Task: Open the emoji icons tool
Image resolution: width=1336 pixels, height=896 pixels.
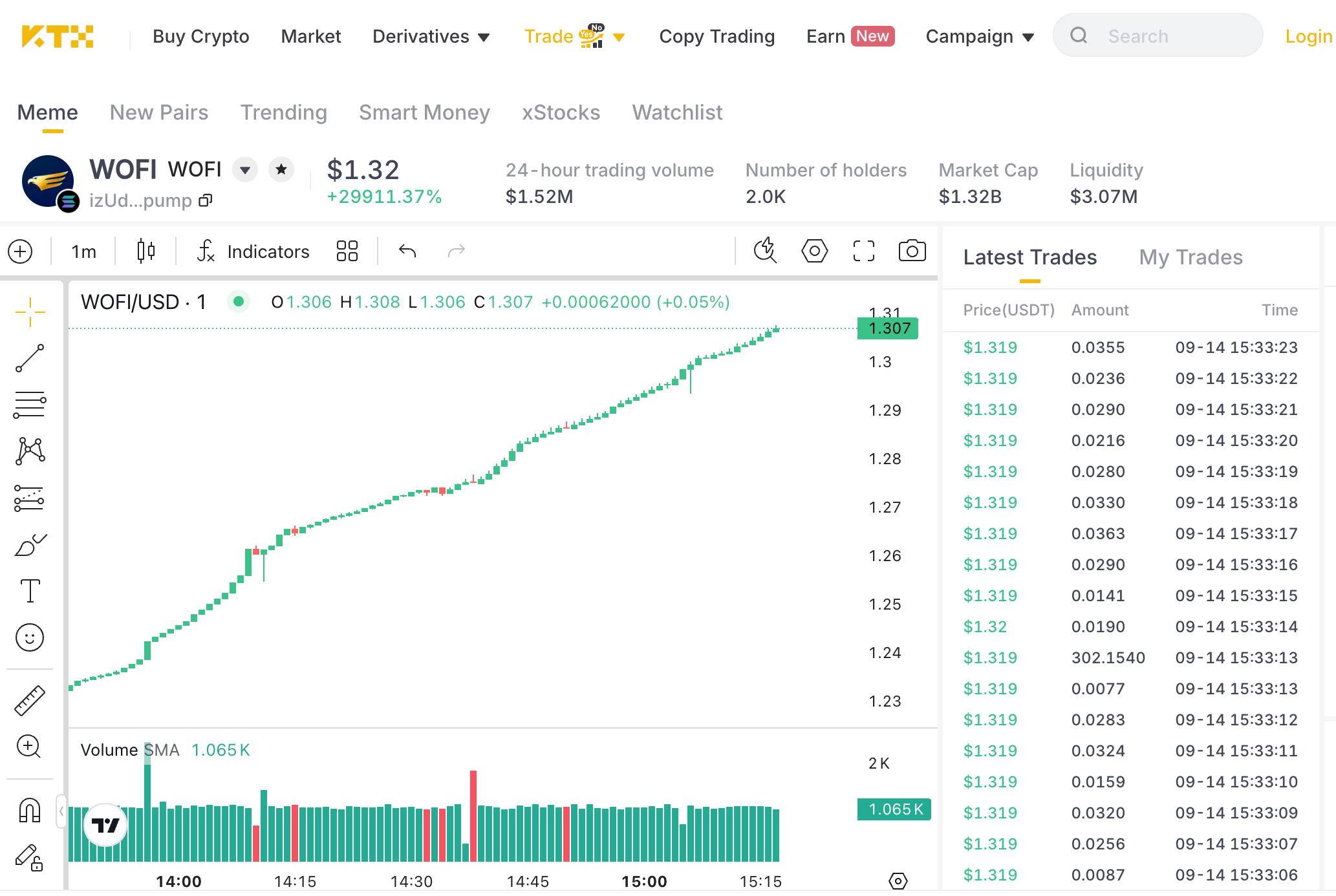Action: (30, 638)
